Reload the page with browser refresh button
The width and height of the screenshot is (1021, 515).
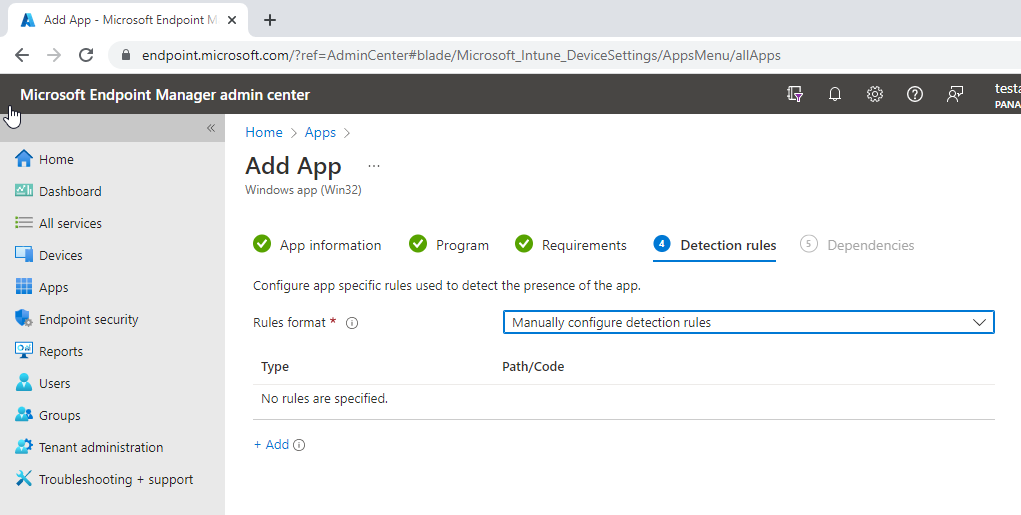(x=86, y=56)
